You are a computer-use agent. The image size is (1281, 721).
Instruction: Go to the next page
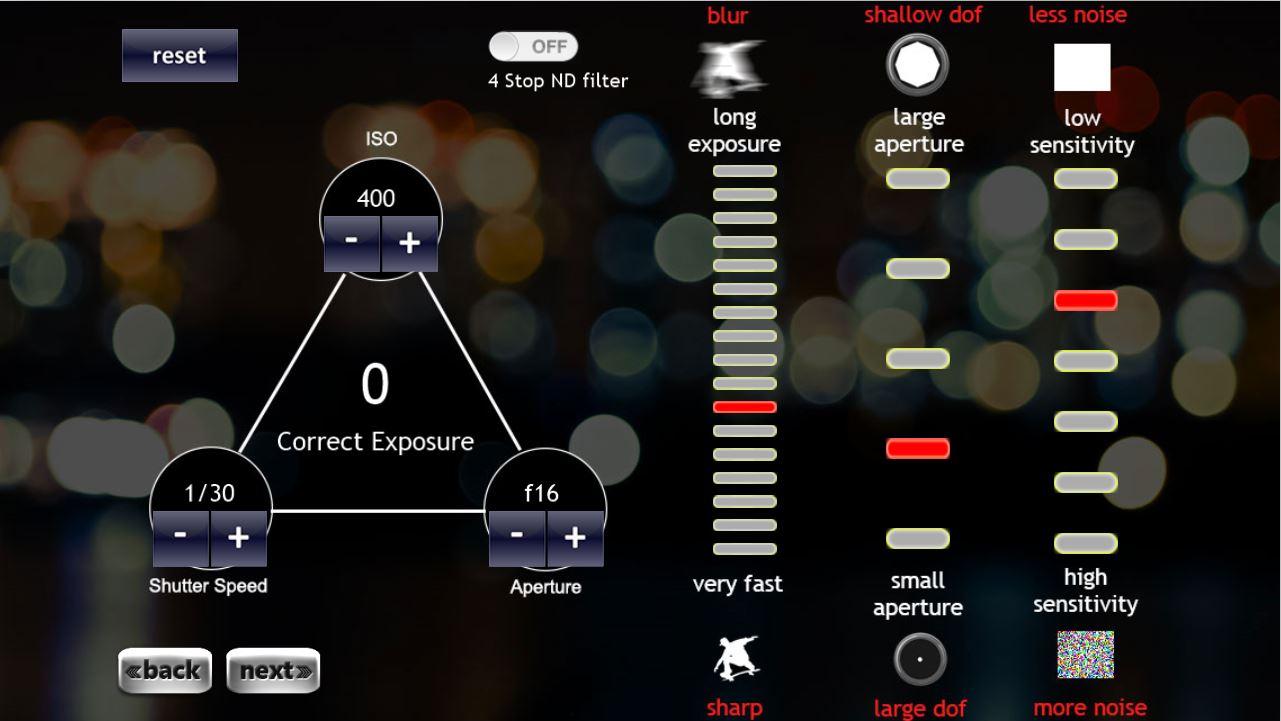coord(273,670)
